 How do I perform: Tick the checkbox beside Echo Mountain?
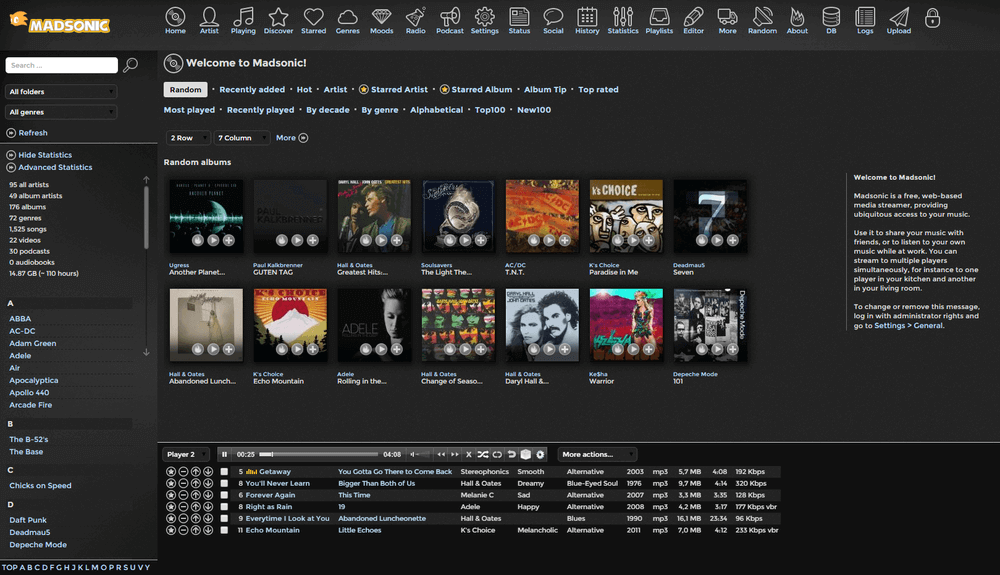coord(225,530)
